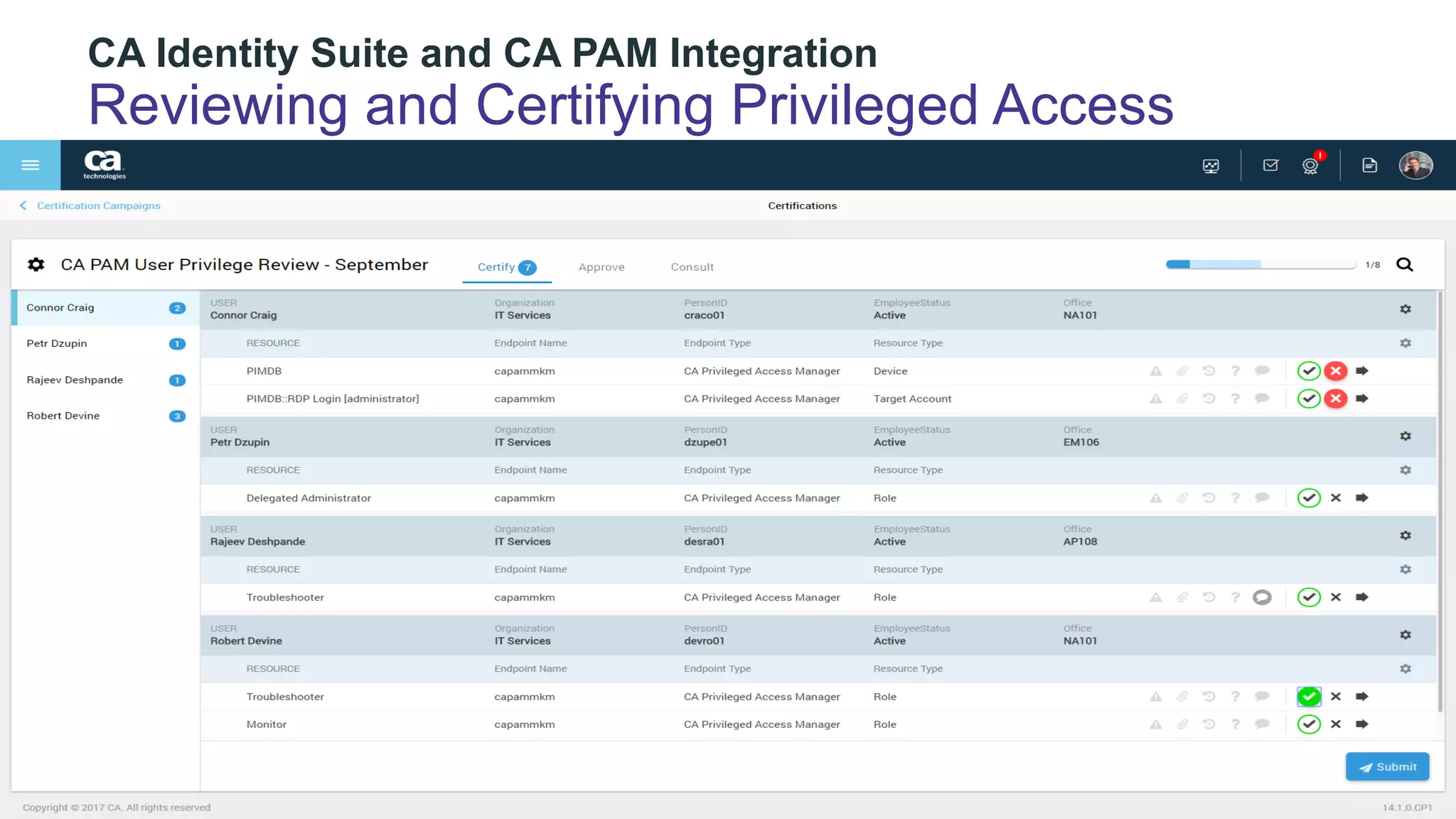Select Robert Devine in the user list
The height and width of the screenshot is (819, 1456).
click(105, 416)
